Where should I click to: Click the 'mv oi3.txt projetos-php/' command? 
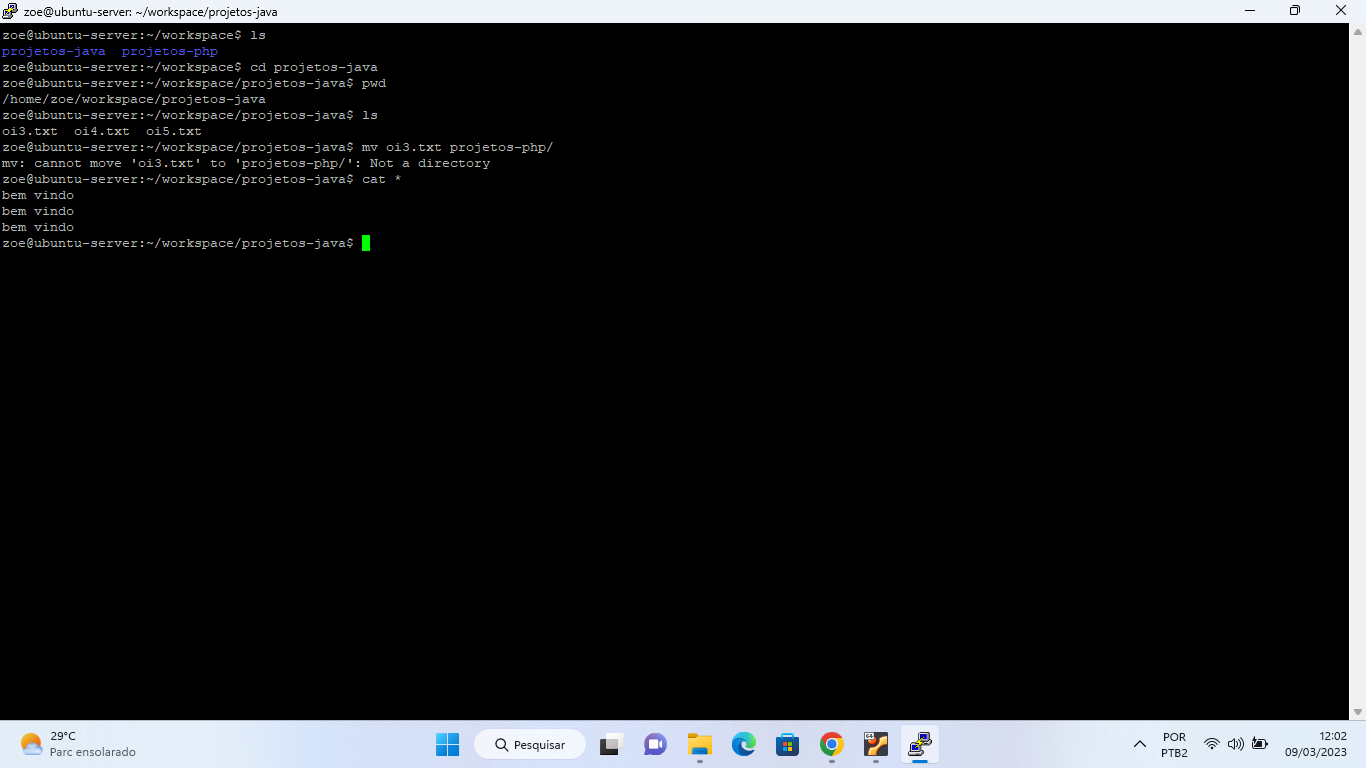click(458, 147)
